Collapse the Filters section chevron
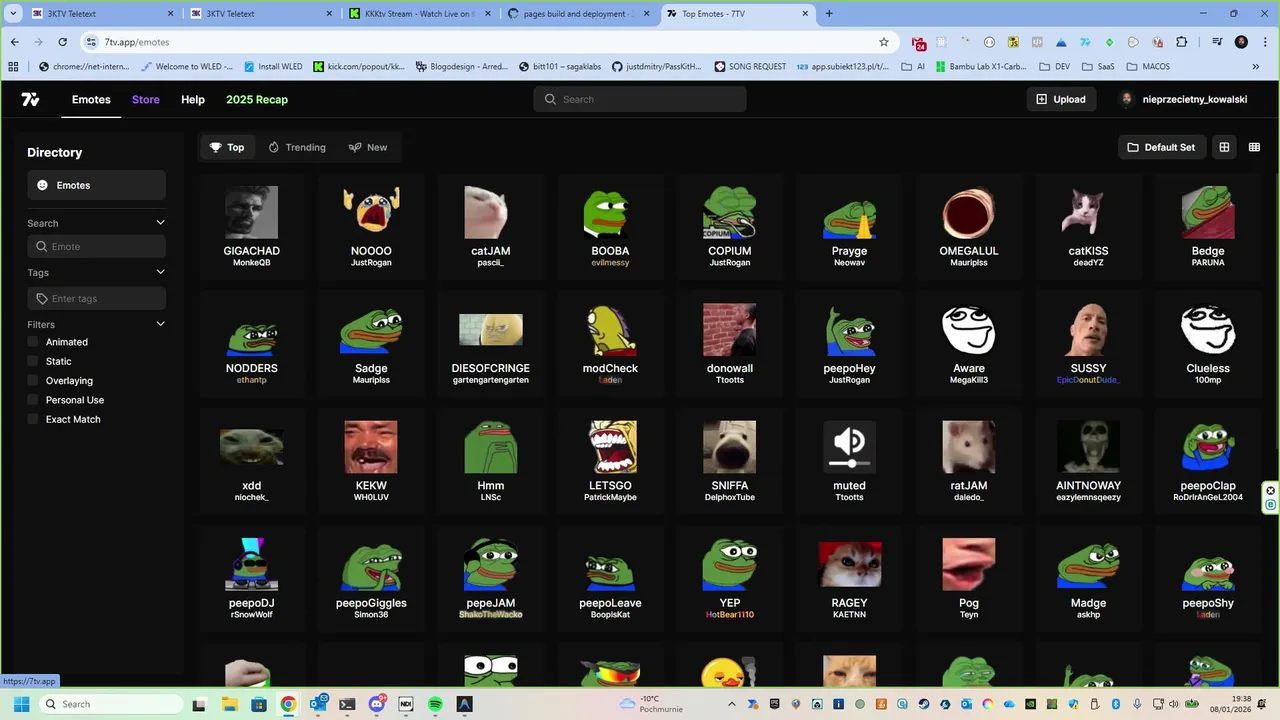Viewport: 1280px width, 720px height. tap(160, 324)
